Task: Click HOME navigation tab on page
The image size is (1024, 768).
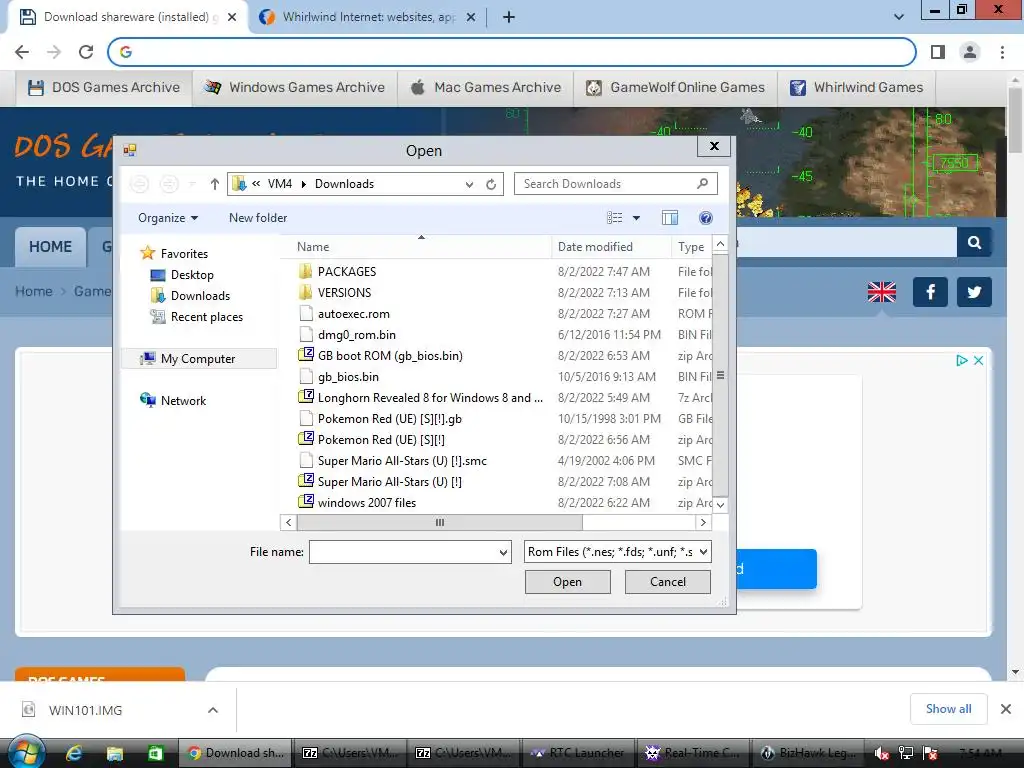Action: point(50,247)
